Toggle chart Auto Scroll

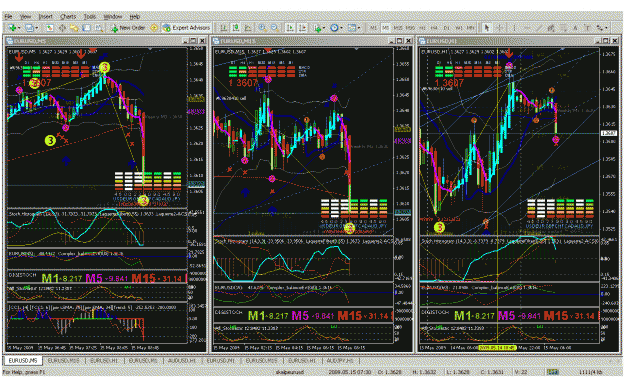(290, 28)
